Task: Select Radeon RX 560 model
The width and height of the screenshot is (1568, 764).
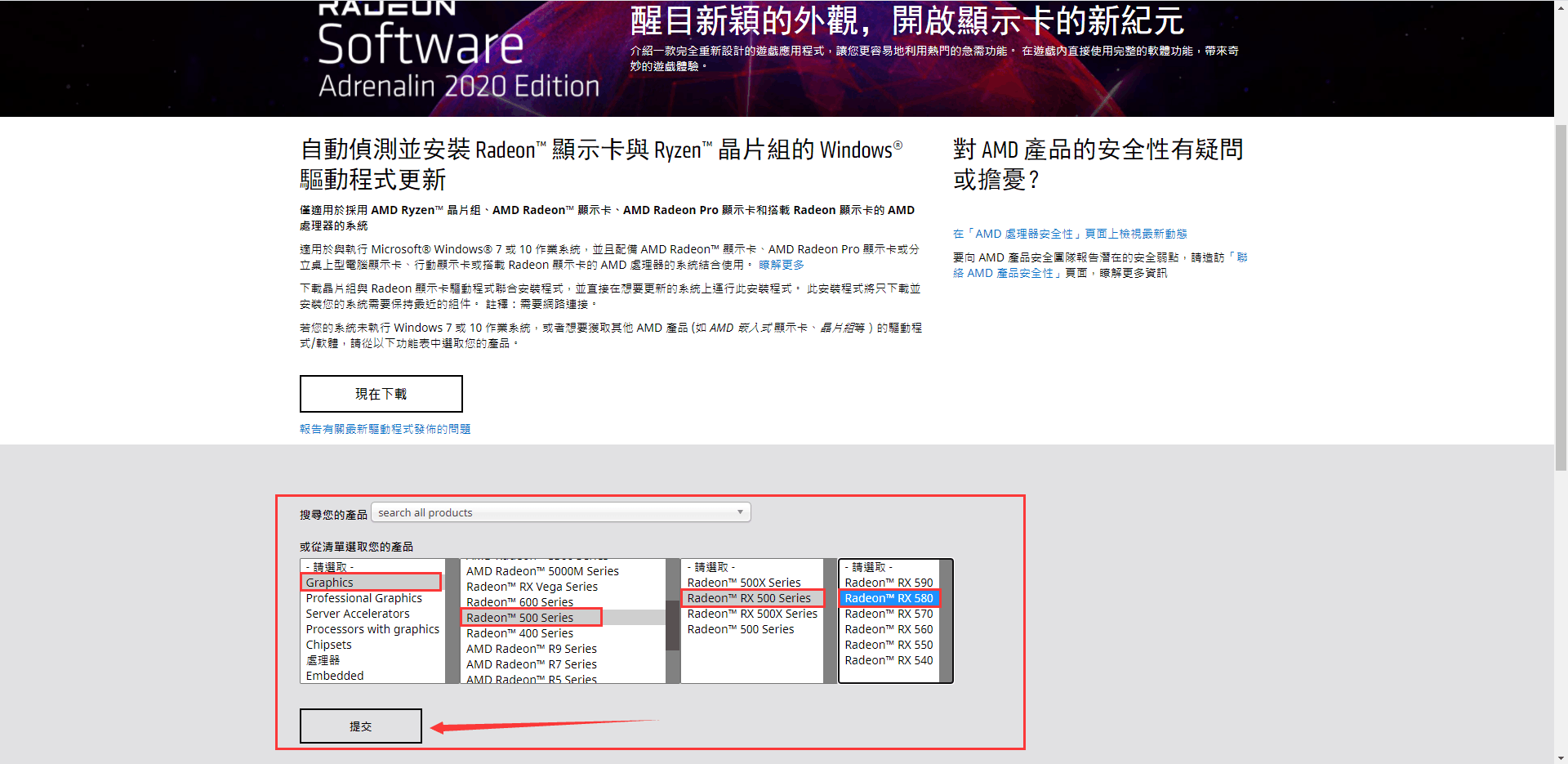Action: (889, 629)
